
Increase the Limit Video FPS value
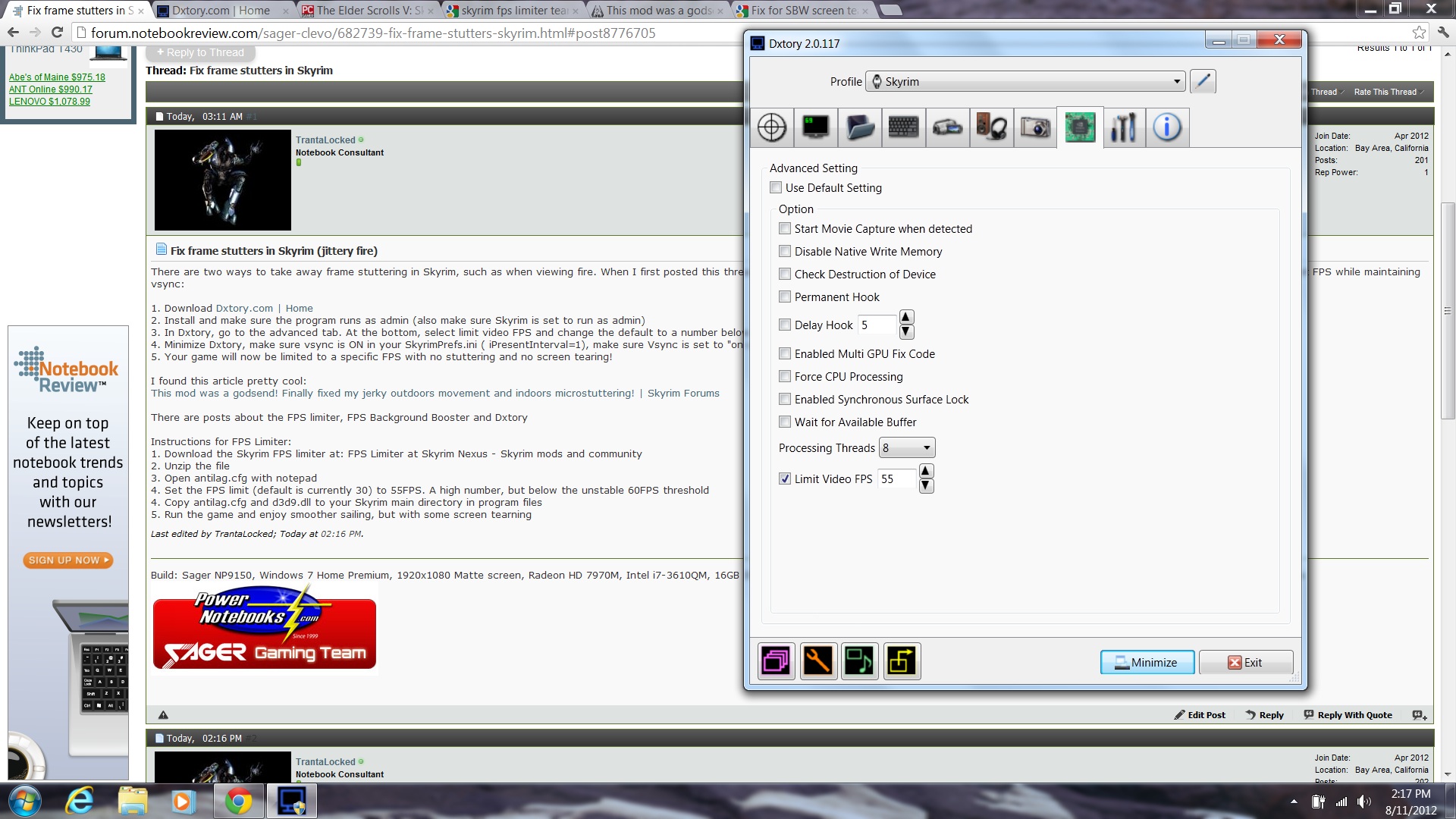(926, 471)
